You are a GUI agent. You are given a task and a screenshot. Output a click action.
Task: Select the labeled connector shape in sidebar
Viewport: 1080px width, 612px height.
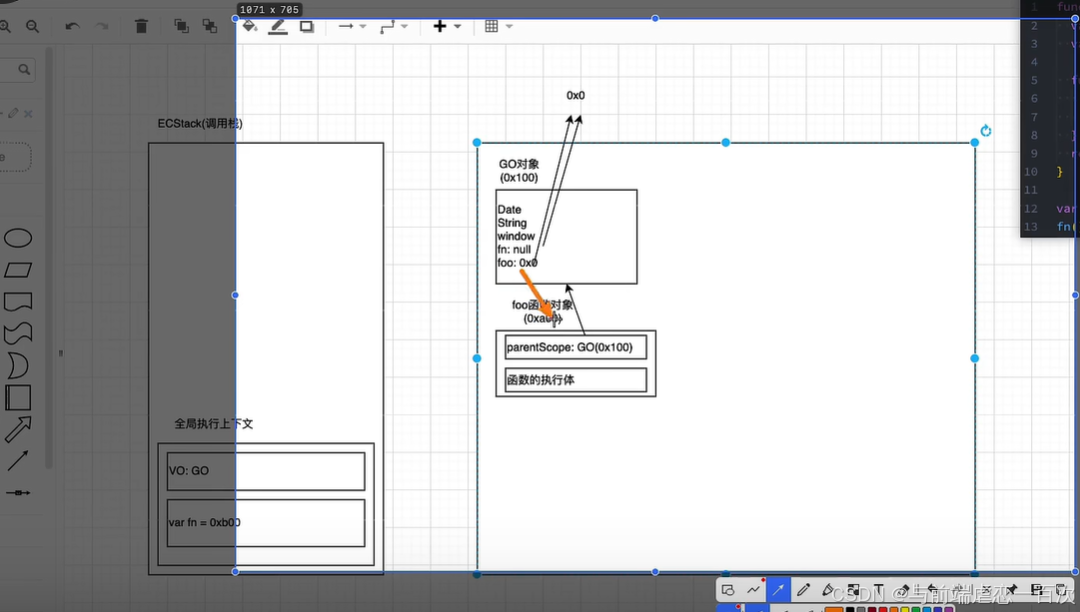click(x=18, y=493)
